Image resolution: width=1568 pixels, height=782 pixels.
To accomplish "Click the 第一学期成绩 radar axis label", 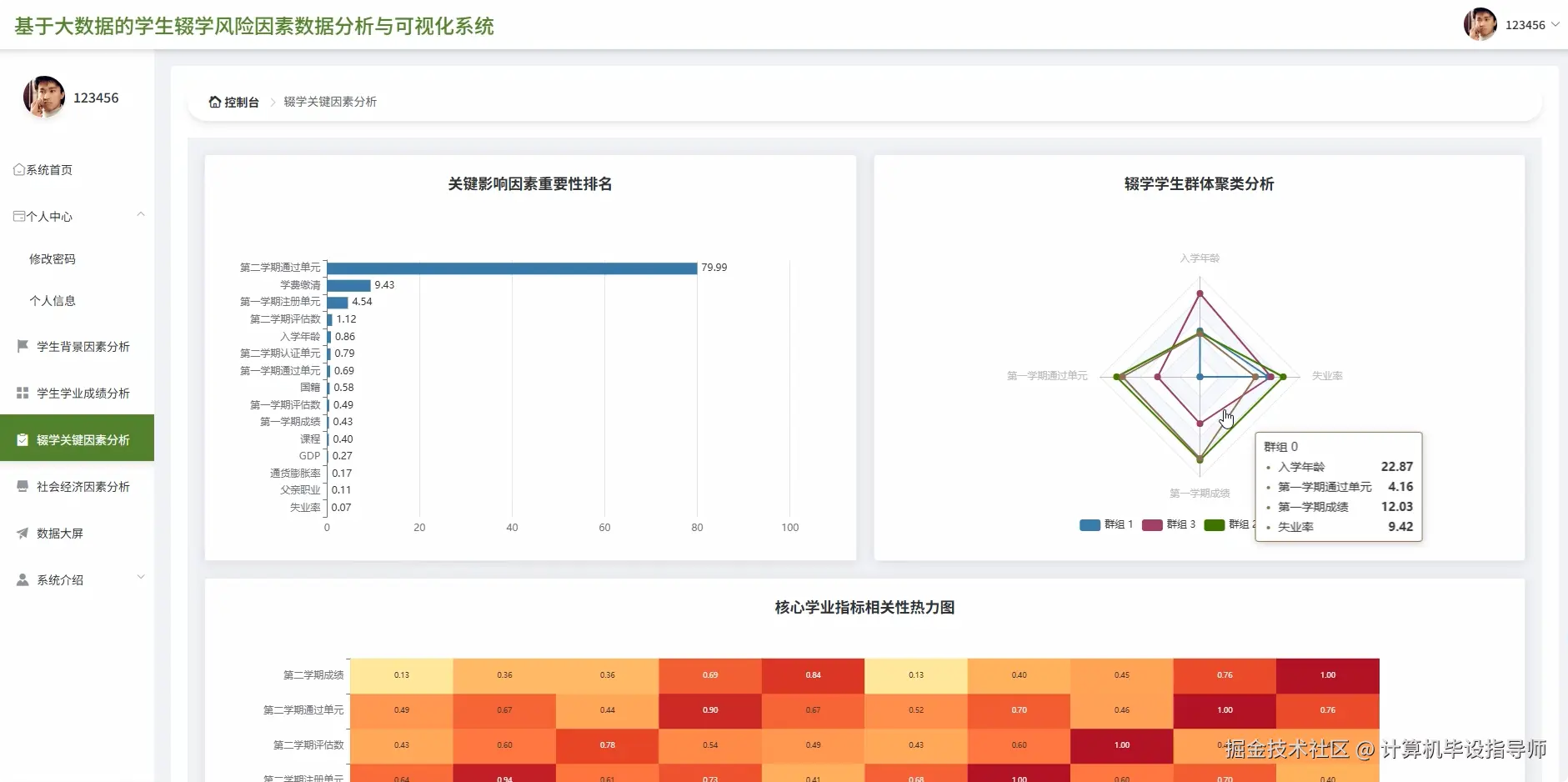I will click(1200, 494).
